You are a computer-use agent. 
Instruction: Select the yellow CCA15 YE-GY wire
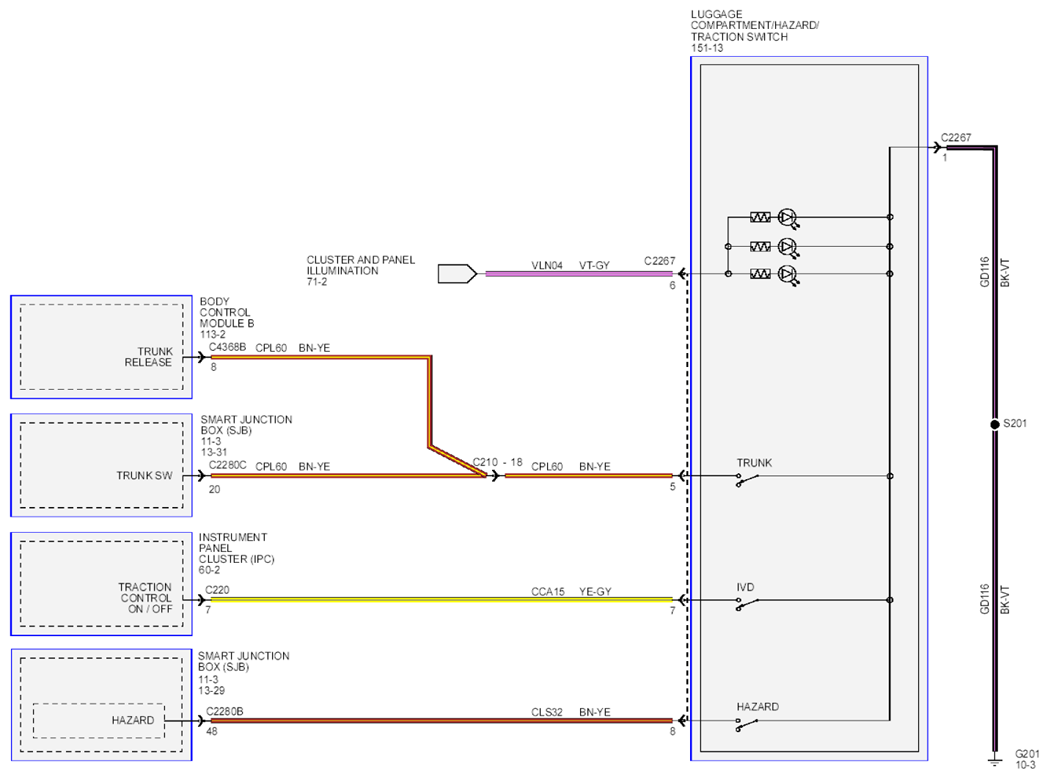442,600
